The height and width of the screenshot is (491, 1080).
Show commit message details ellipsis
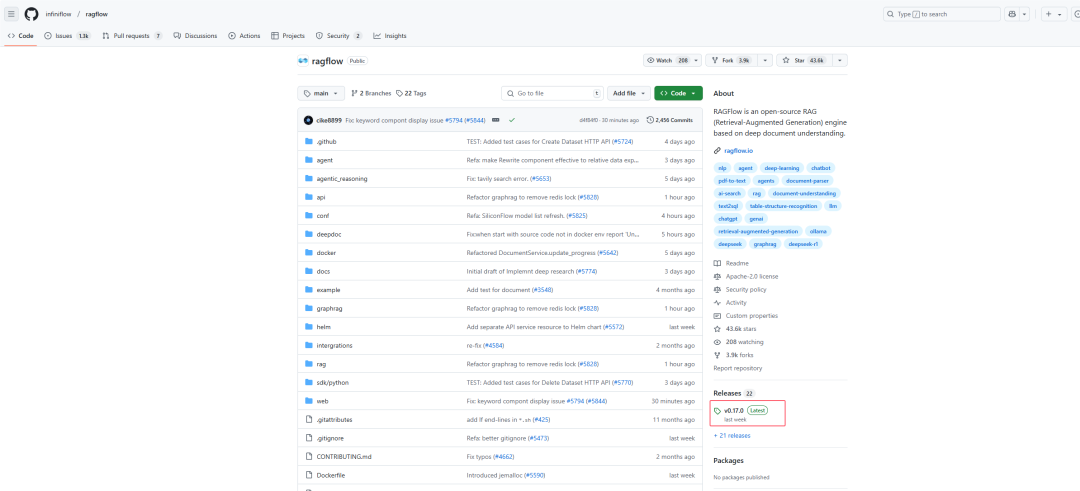(x=495, y=120)
